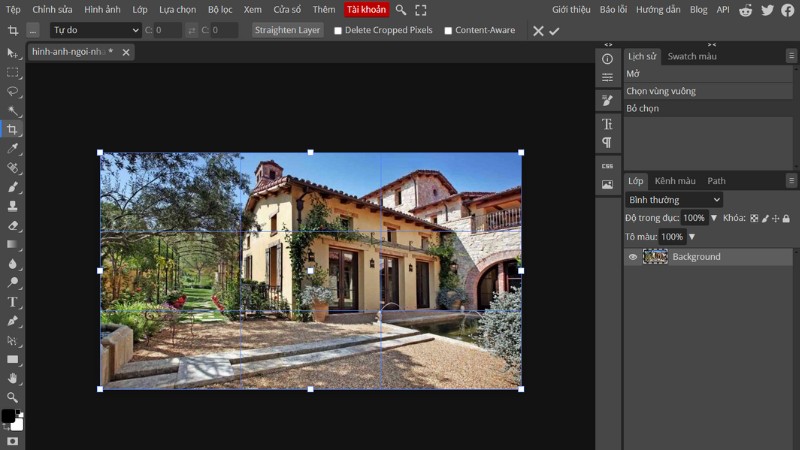Viewport: 800px width, 450px height.
Task: Click the red 'Tài khoản' button
Action: tap(367, 10)
